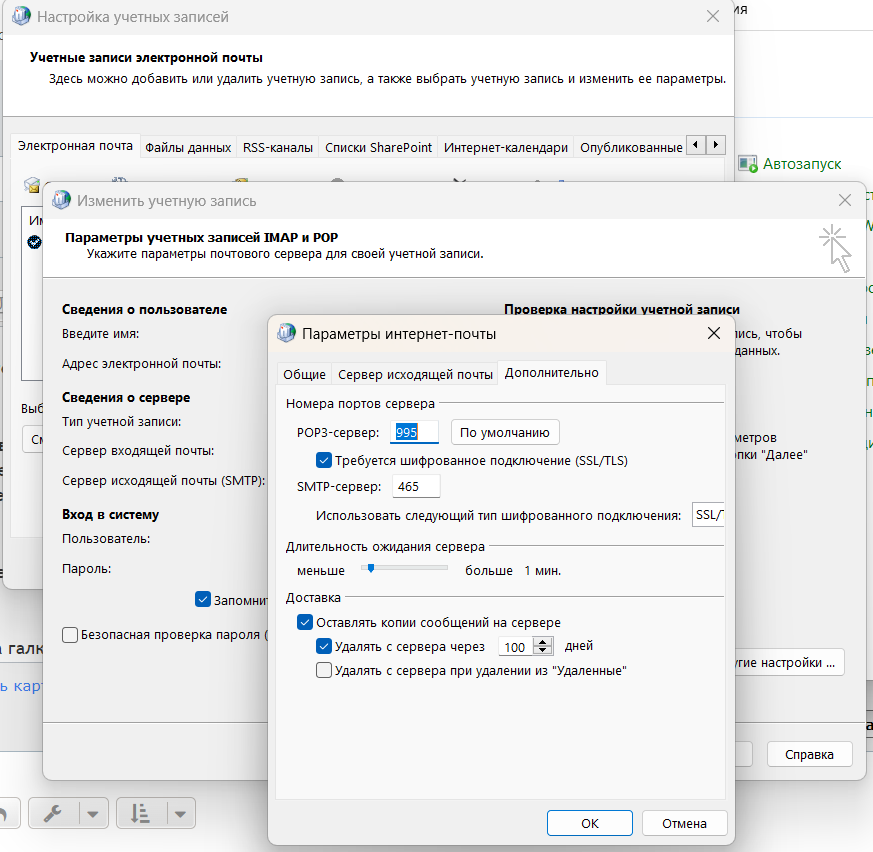Click the Доставка section label
873x852 pixels.
coord(313,598)
